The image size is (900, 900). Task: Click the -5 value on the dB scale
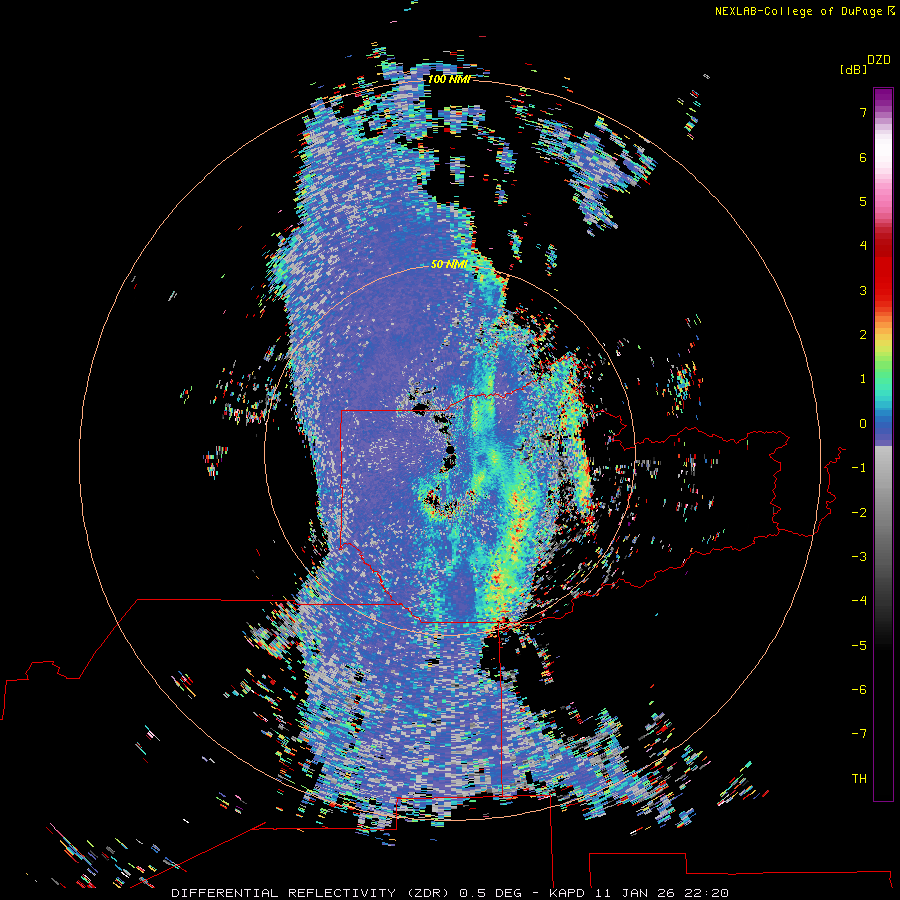pyautogui.click(x=859, y=646)
